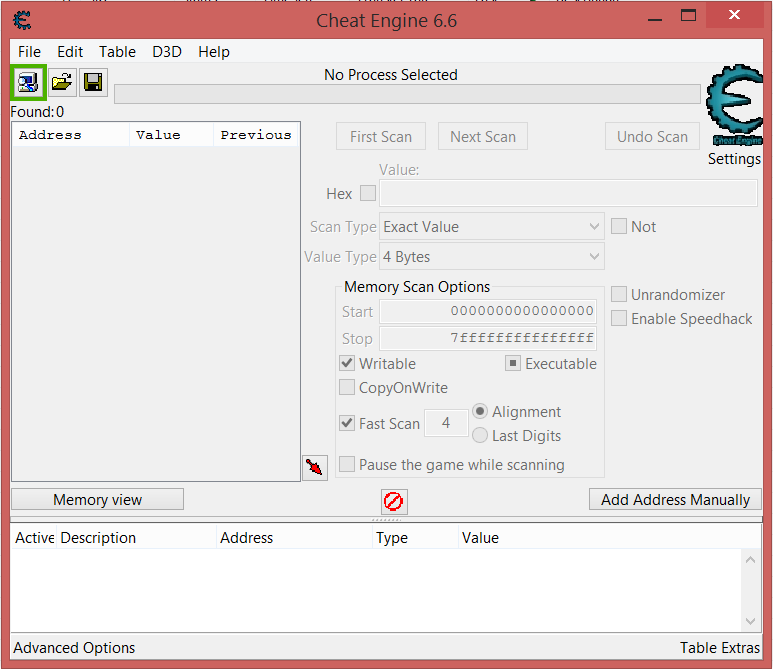Click the Stop address field
This screenshot has width=773, height=669.
[488, 339]
